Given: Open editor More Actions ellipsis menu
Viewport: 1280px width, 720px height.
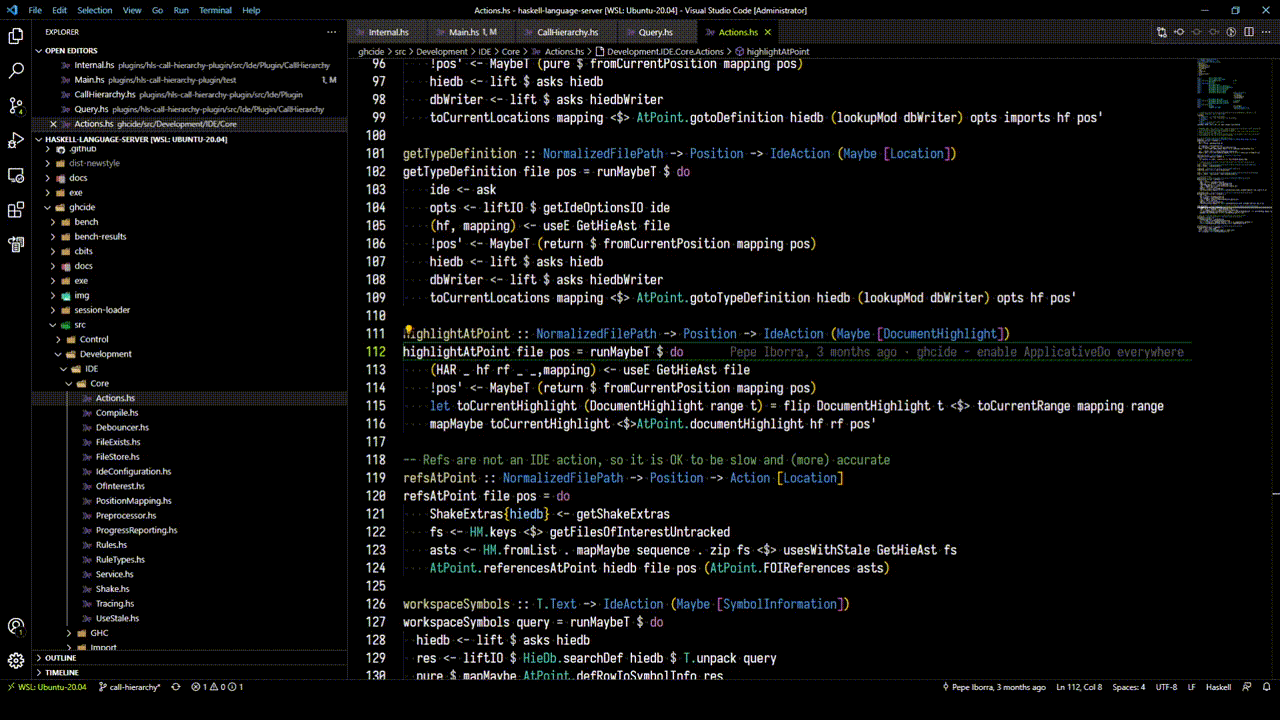Looking at the screenshot, I should click(1267, 32).
